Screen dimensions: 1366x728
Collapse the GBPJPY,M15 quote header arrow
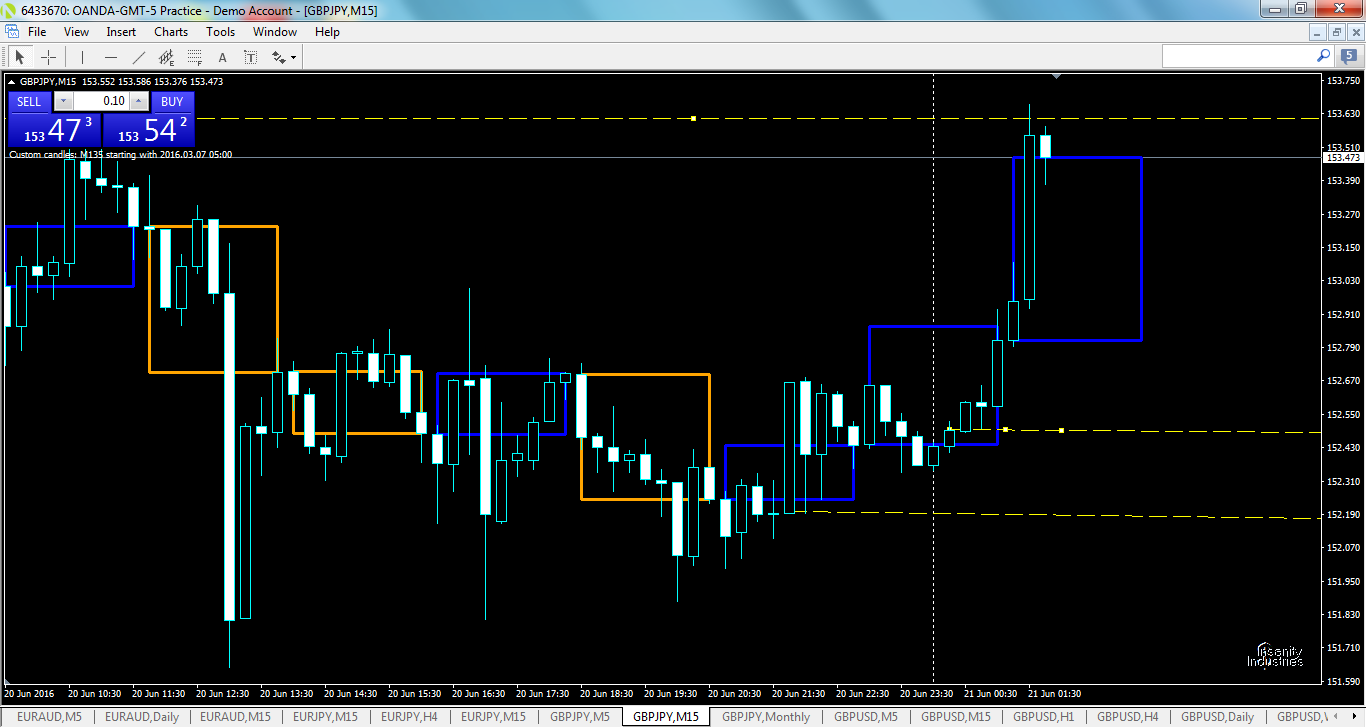11,82
